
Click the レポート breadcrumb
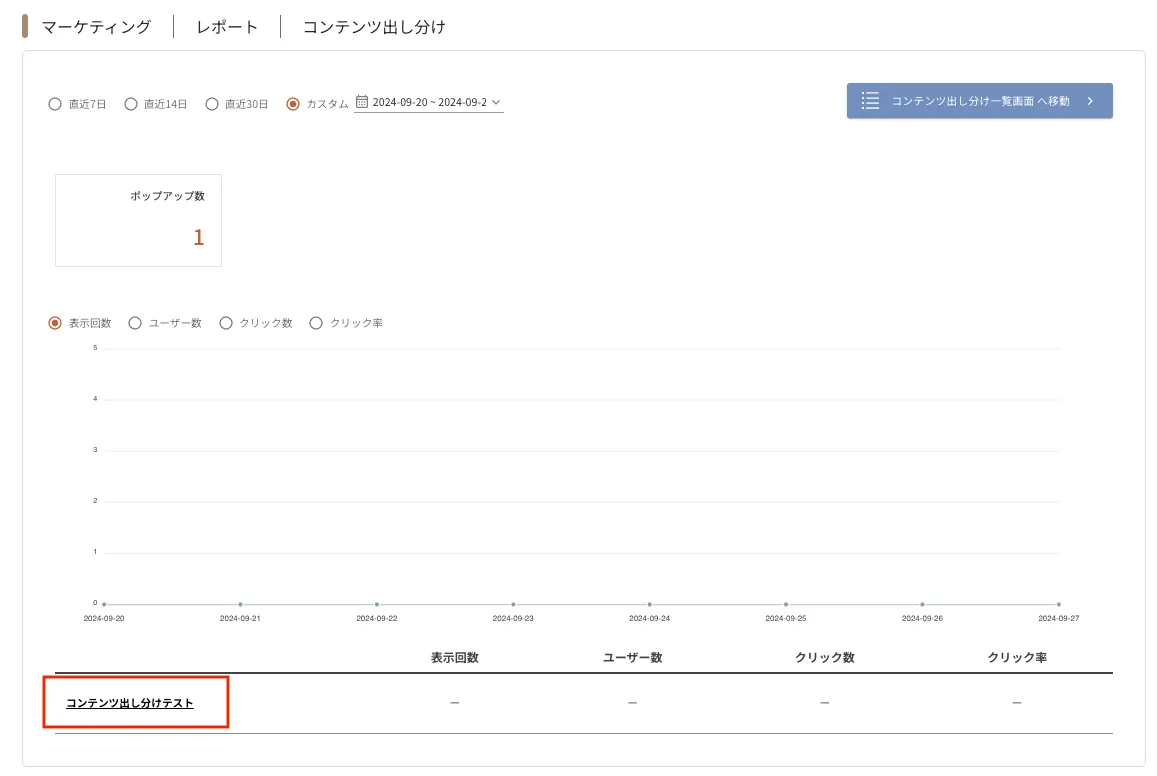click(227, 27)
